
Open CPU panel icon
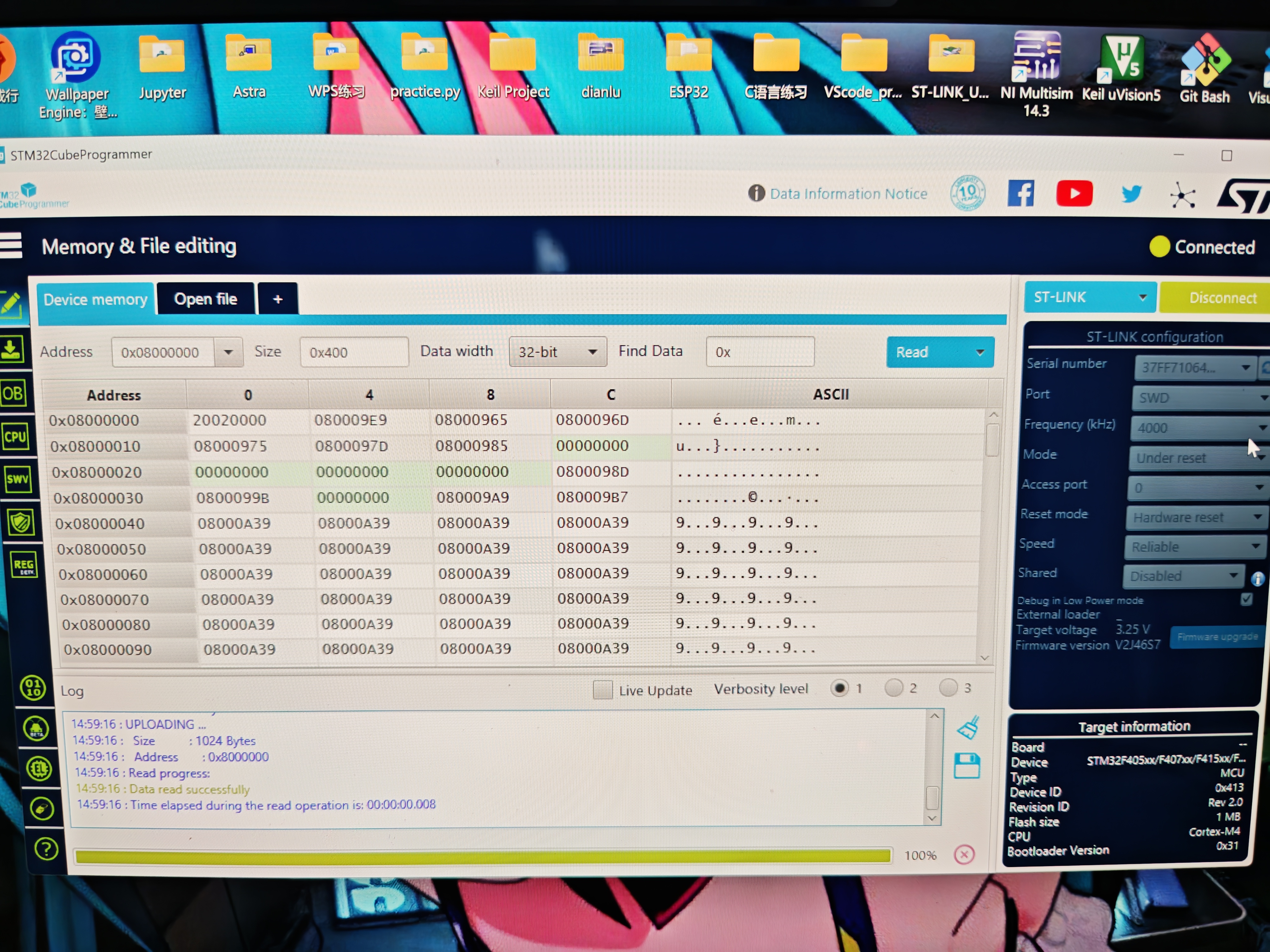pyautogui.click(x=16, y=437)
